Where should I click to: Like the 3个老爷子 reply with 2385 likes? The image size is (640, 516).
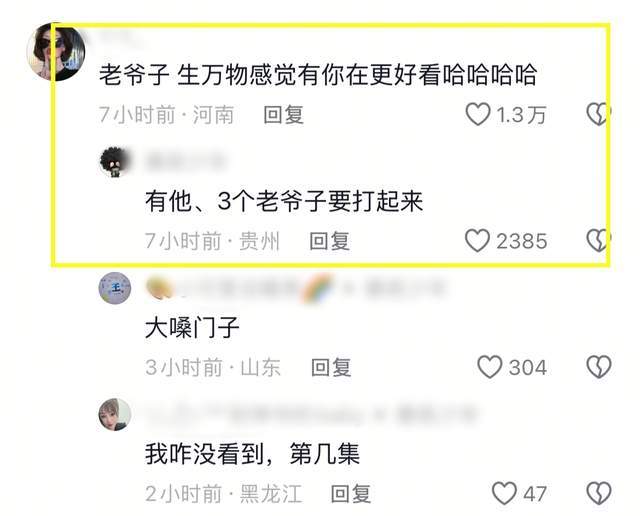click(477, 240)
